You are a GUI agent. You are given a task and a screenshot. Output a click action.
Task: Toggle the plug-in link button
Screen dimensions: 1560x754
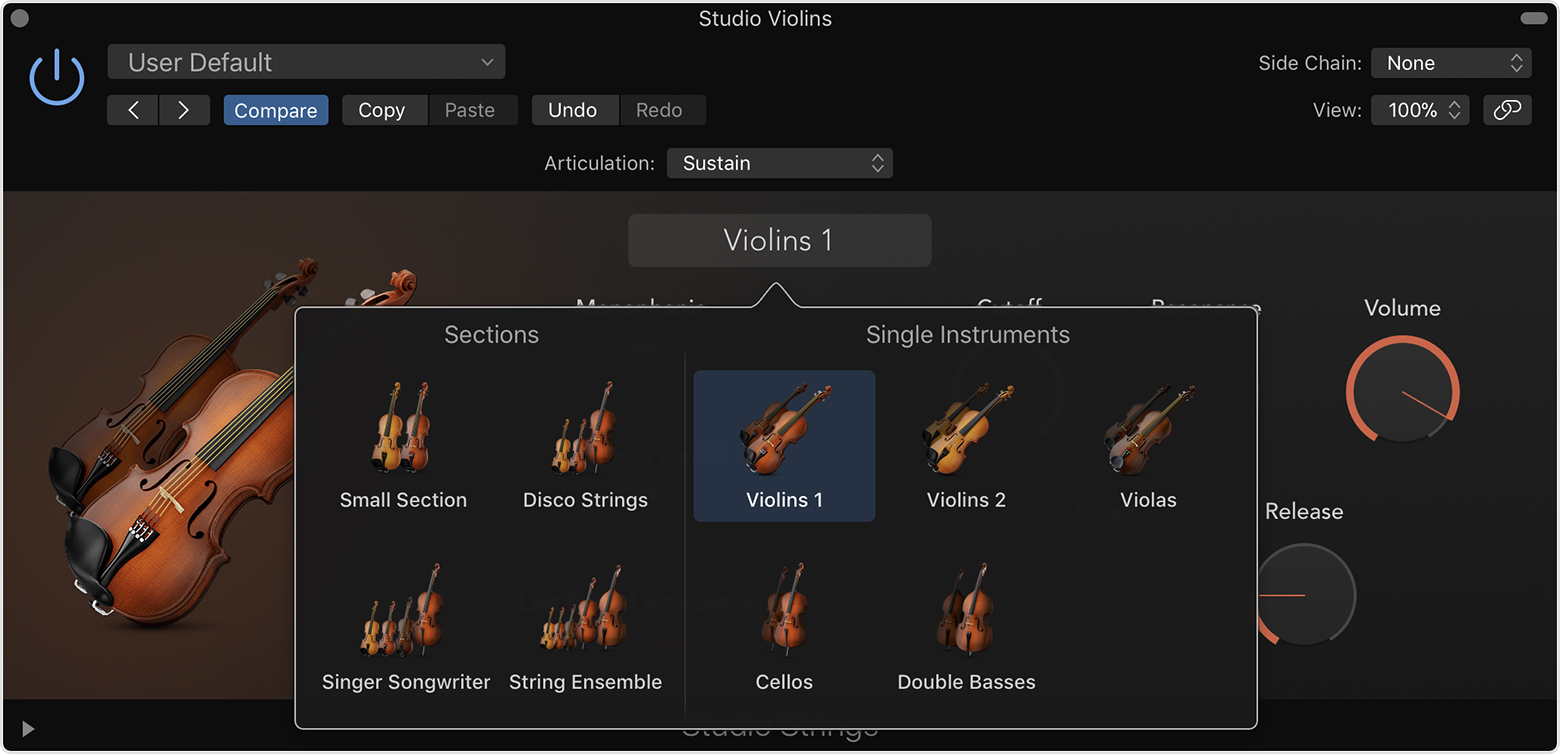(x=1507, y=110)
